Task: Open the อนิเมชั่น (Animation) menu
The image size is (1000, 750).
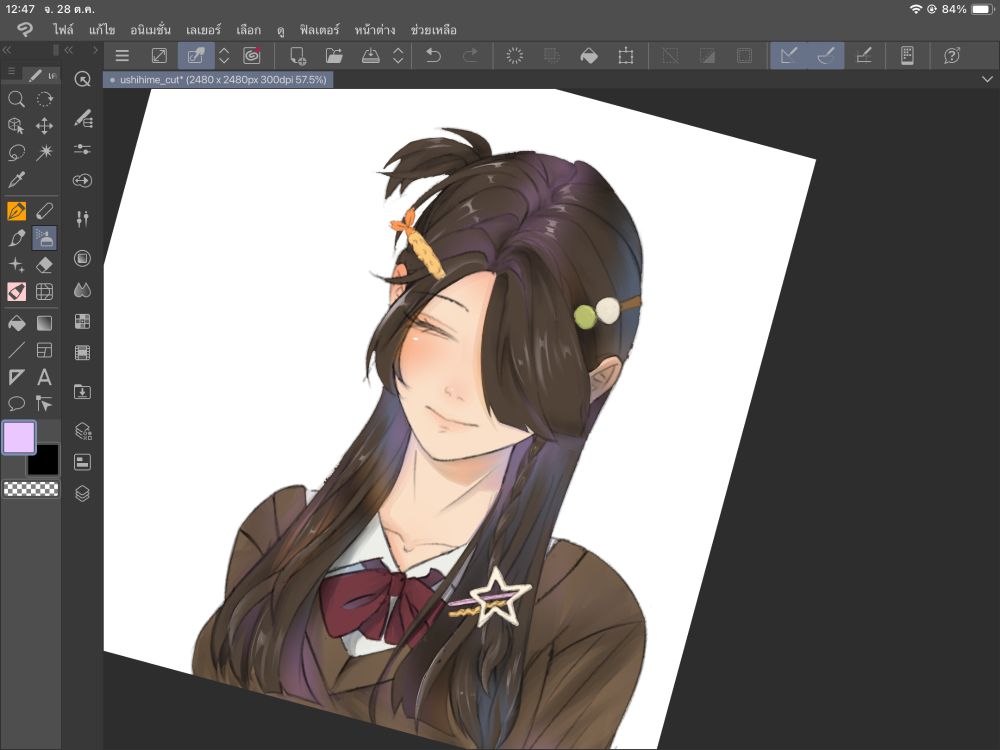Action: (151, 30)
